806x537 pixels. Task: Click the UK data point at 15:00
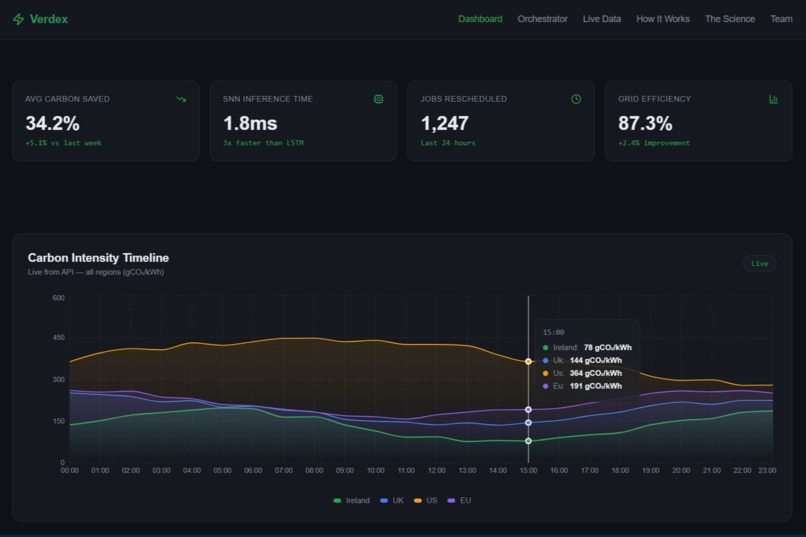coord(528,423)
